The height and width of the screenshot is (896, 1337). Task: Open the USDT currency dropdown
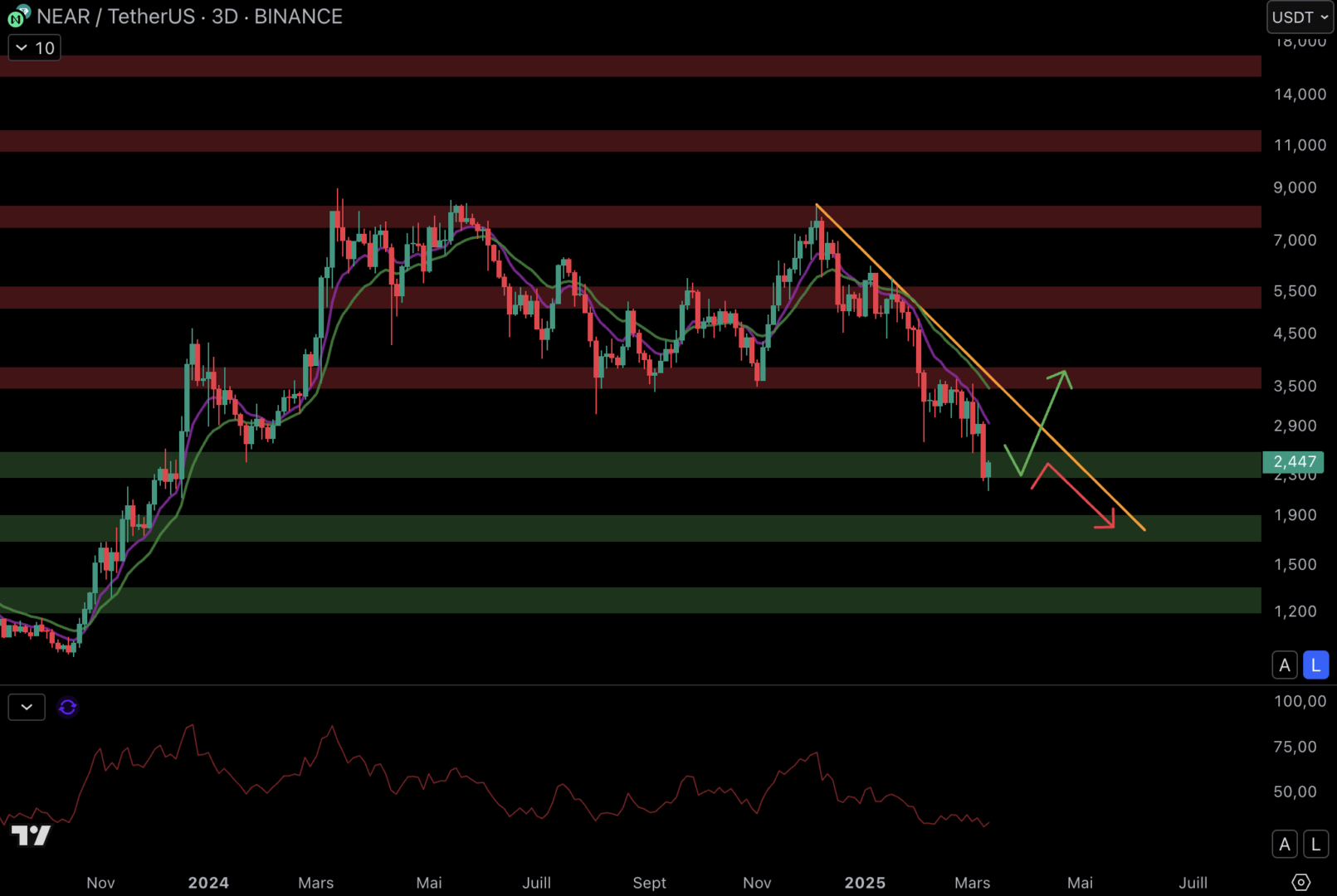click(1300, 17)
